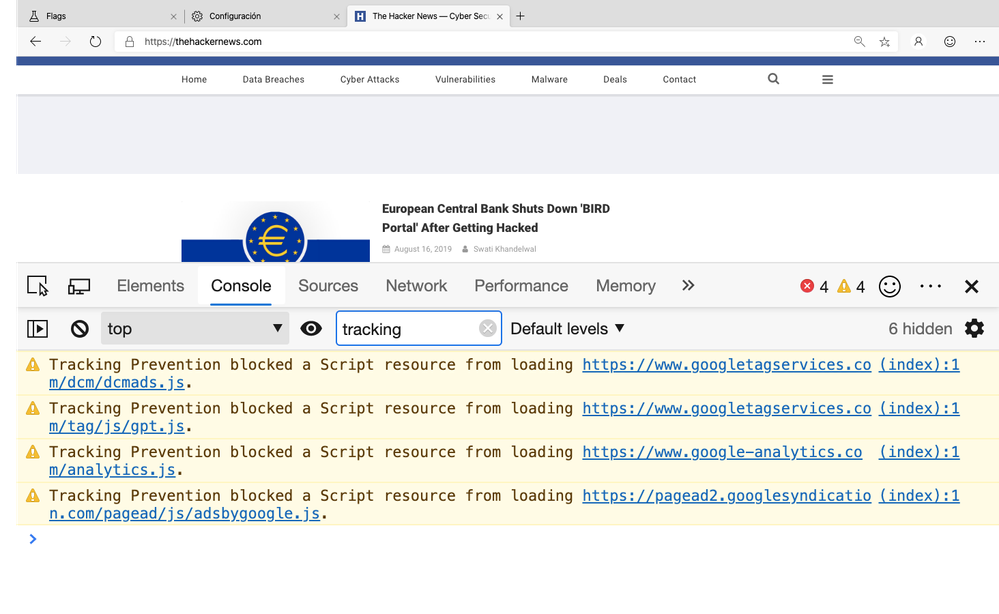Open the profile user icon

(x=918, y=41)
